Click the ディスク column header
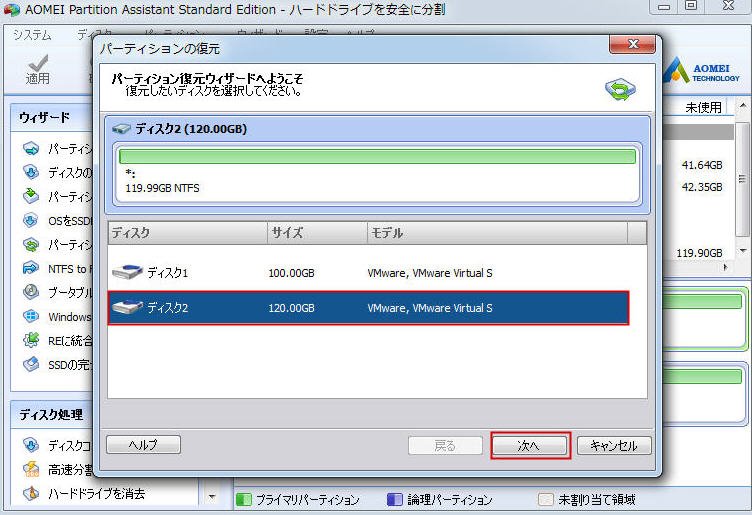Screen dimensions: 752x515 pyautogui.click(x=188, y=233)
